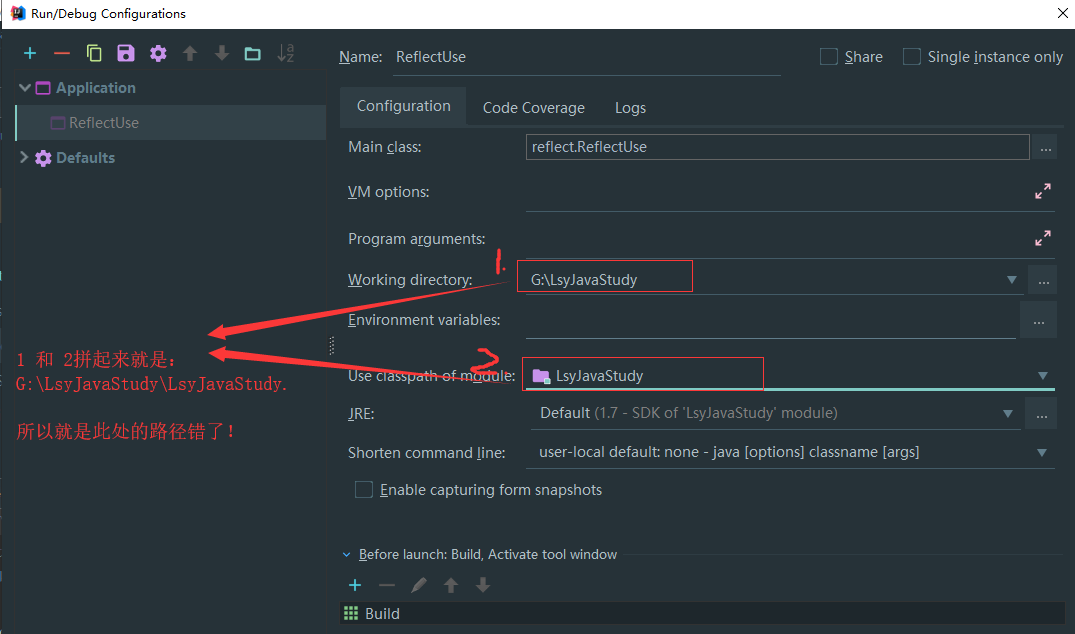Image resolution: width=1075 pixels, height=634 pixels.
Task: Open the Logs tab
Action: [630, 107]
